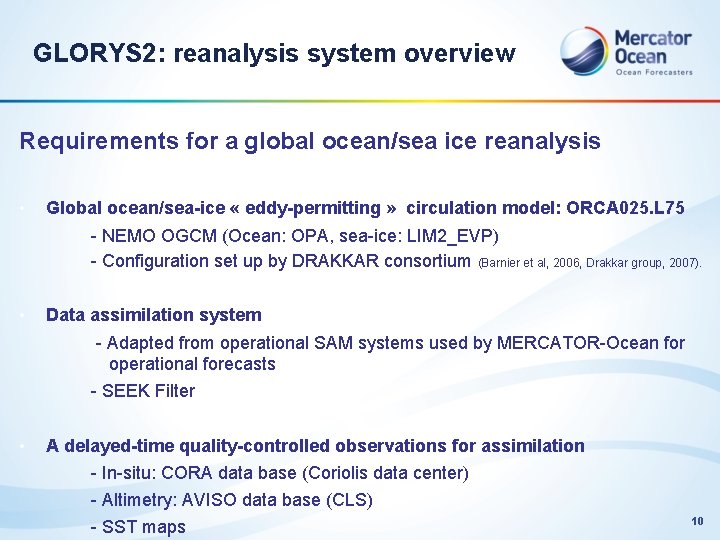Screen dimensions: 720x540
Task: Click '- Altimetry: AVISO data base (CLS)'
Action: (x=231, y=500)
